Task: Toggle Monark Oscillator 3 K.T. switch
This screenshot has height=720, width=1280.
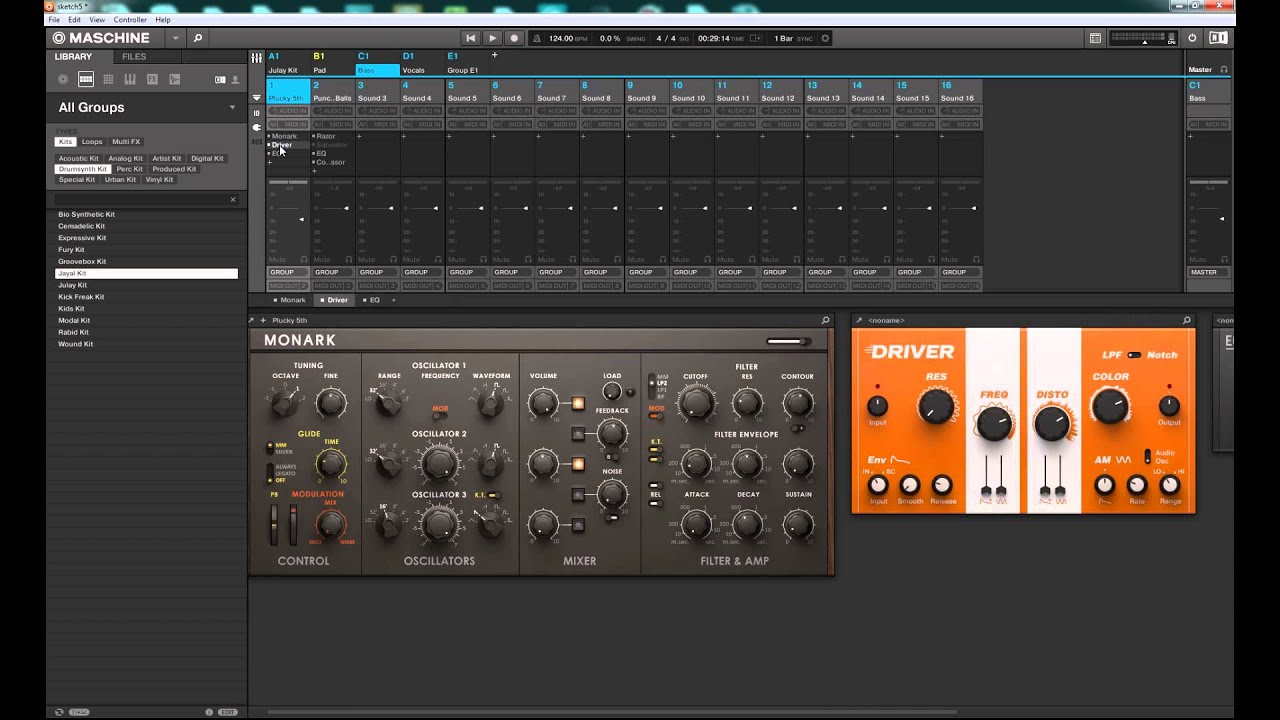Action: (x=493, y=495)
